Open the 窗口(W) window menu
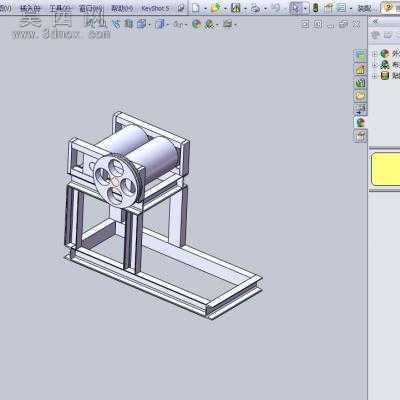 coord(91,8)
